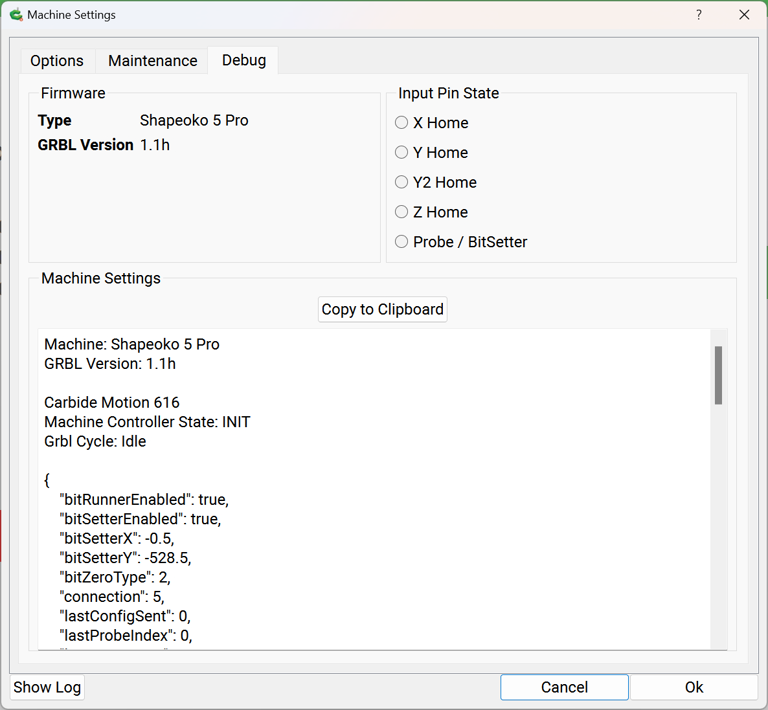Toggle the Probe / BitSetter radio button
Screen dimensions: 768x710
pyautogui.click(x=402, y=242)
